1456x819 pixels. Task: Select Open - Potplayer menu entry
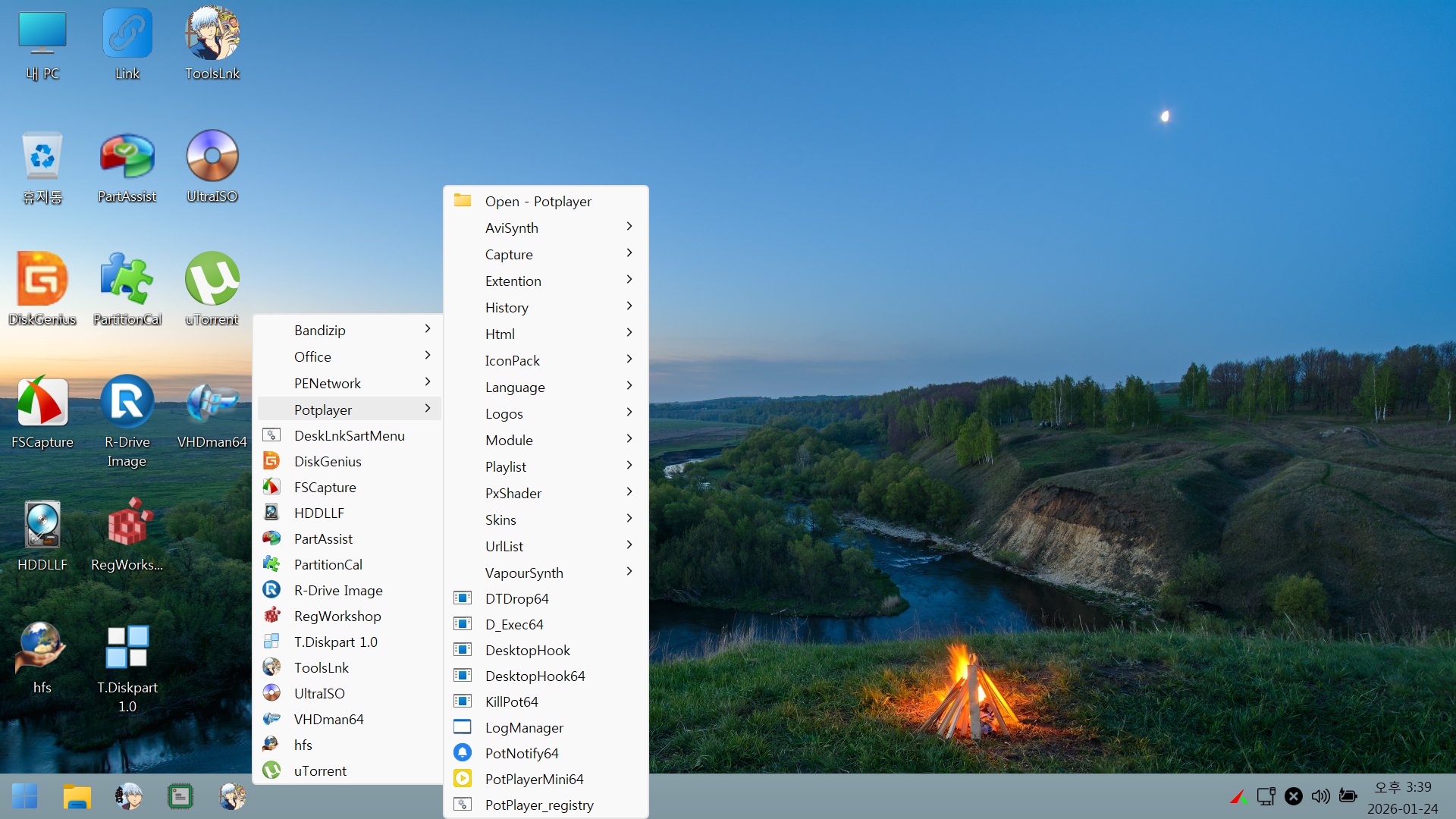tap(538, 201)
